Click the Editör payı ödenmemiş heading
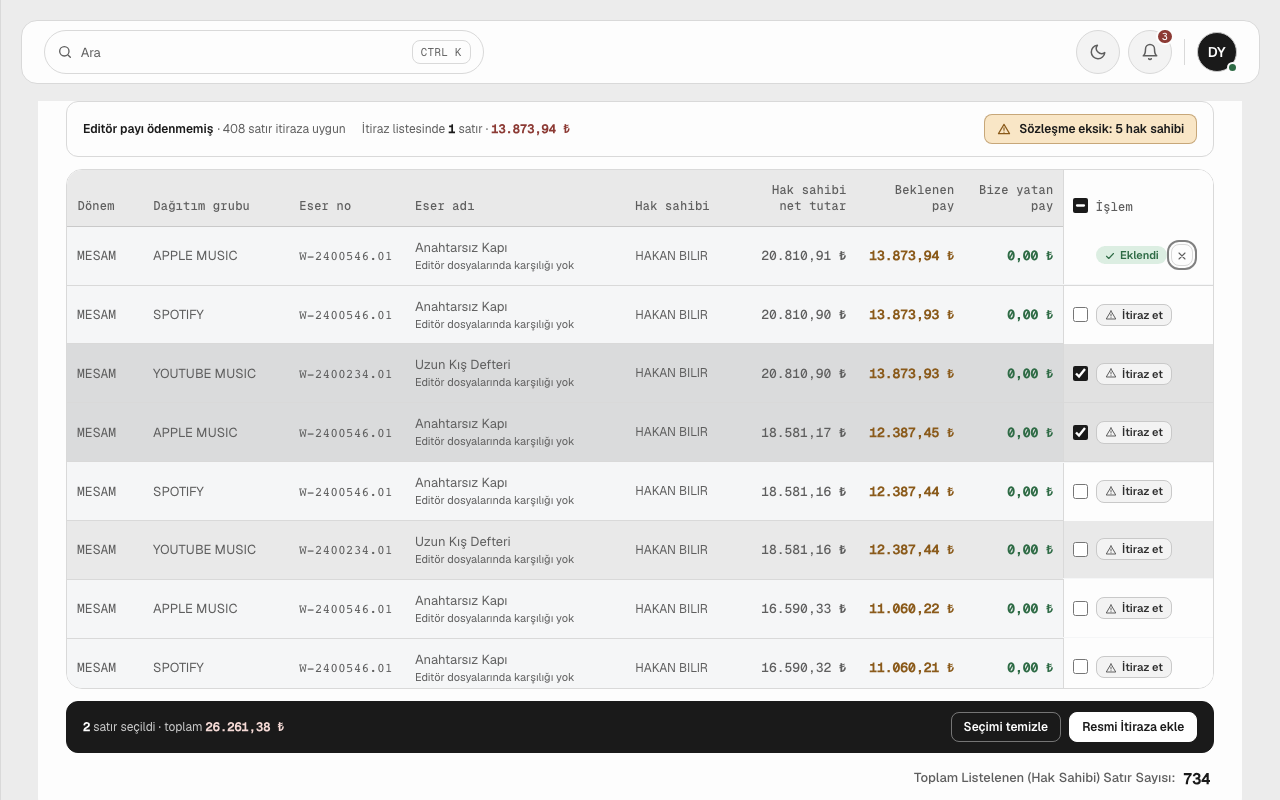The height and width of the screenshot is (800, 1280). coord(148,129)
